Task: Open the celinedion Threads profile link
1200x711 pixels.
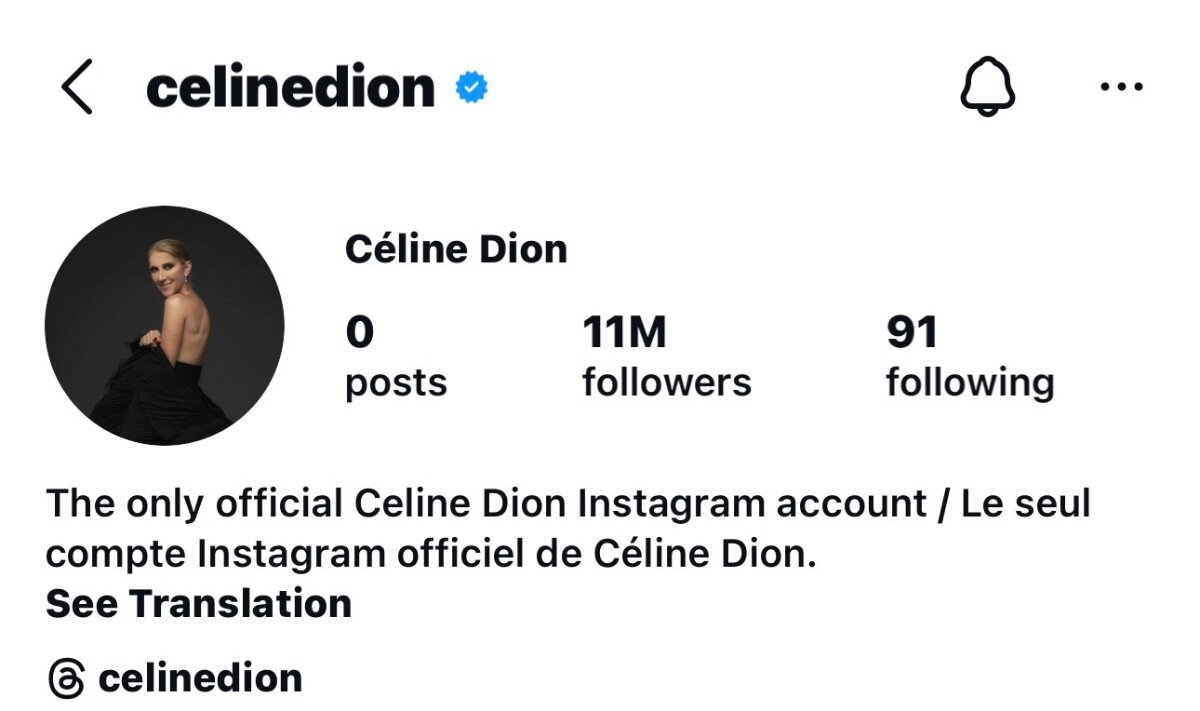Action: point(200,679)
